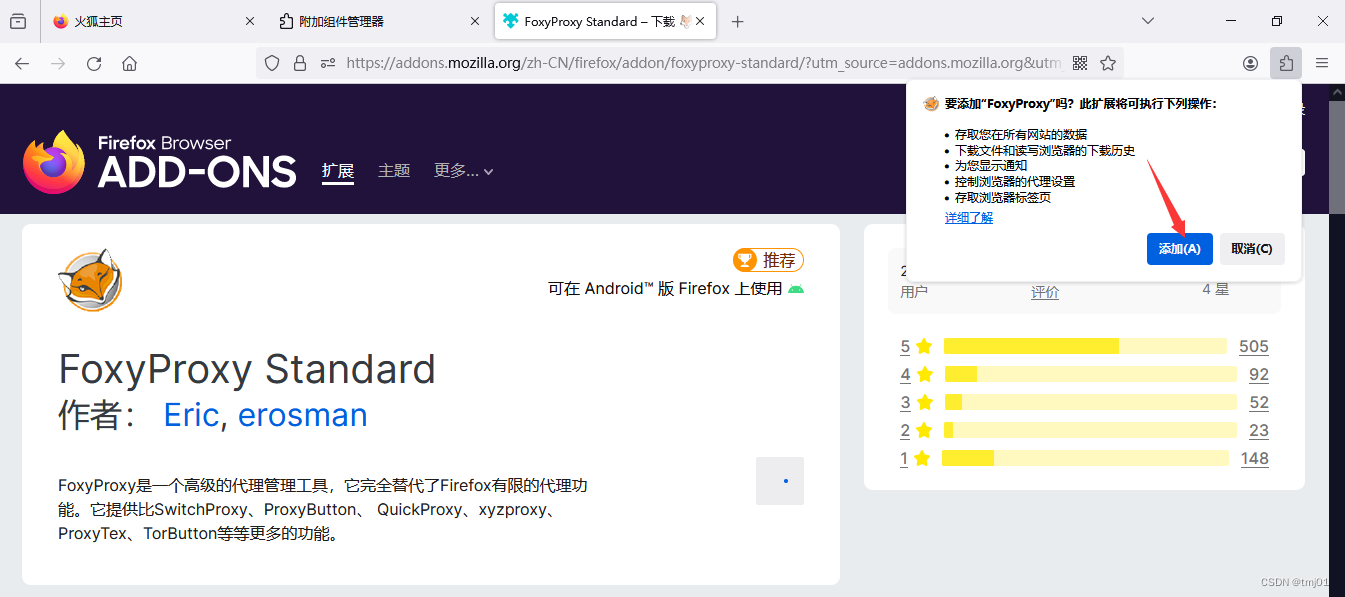Click the FoxyProxy Standard title text
The width and height of the screenshot is (1345, 597).
pos(247,369)
